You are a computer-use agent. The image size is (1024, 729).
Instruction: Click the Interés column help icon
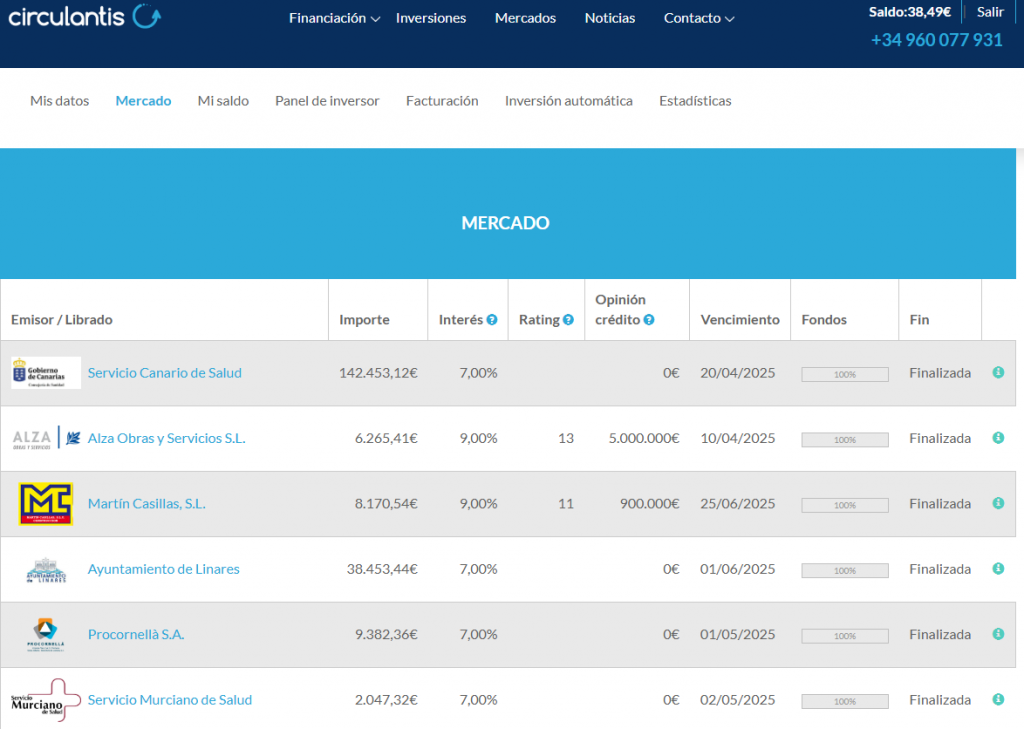pyautogui.click(x=492, y=320)
